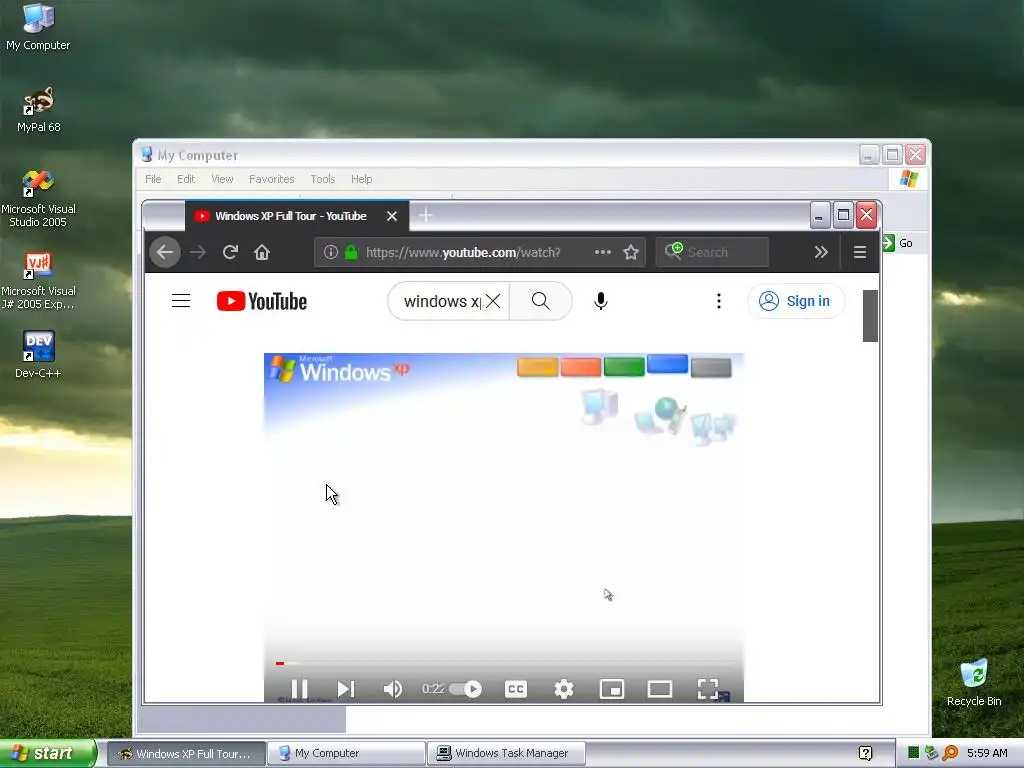Select the Windows XP Full Tour - YouTube tab
The image size is (1024, 768).
point(297,216)
